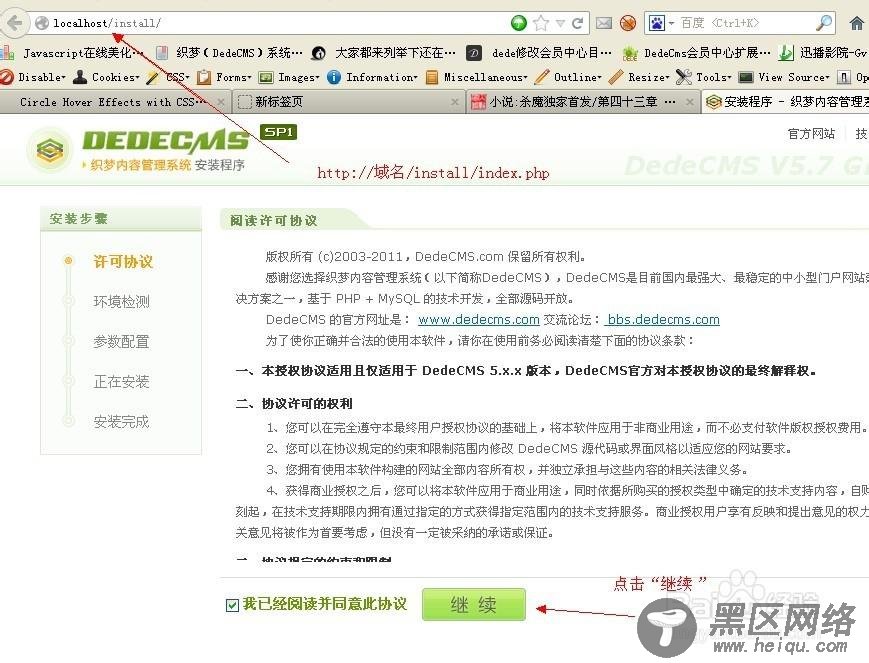Image resolution: width=869 pixels, height=663 pixels.
Task: Open the View Source developer toolbar menu
Action: (x=784, y=77)
